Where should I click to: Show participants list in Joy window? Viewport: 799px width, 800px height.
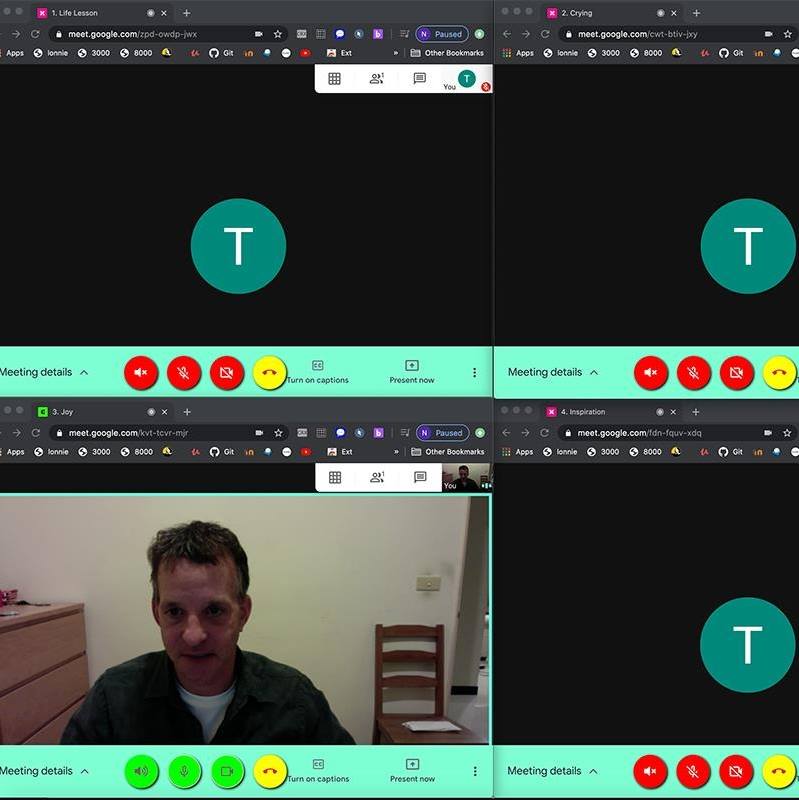click(x=377, y=477)
